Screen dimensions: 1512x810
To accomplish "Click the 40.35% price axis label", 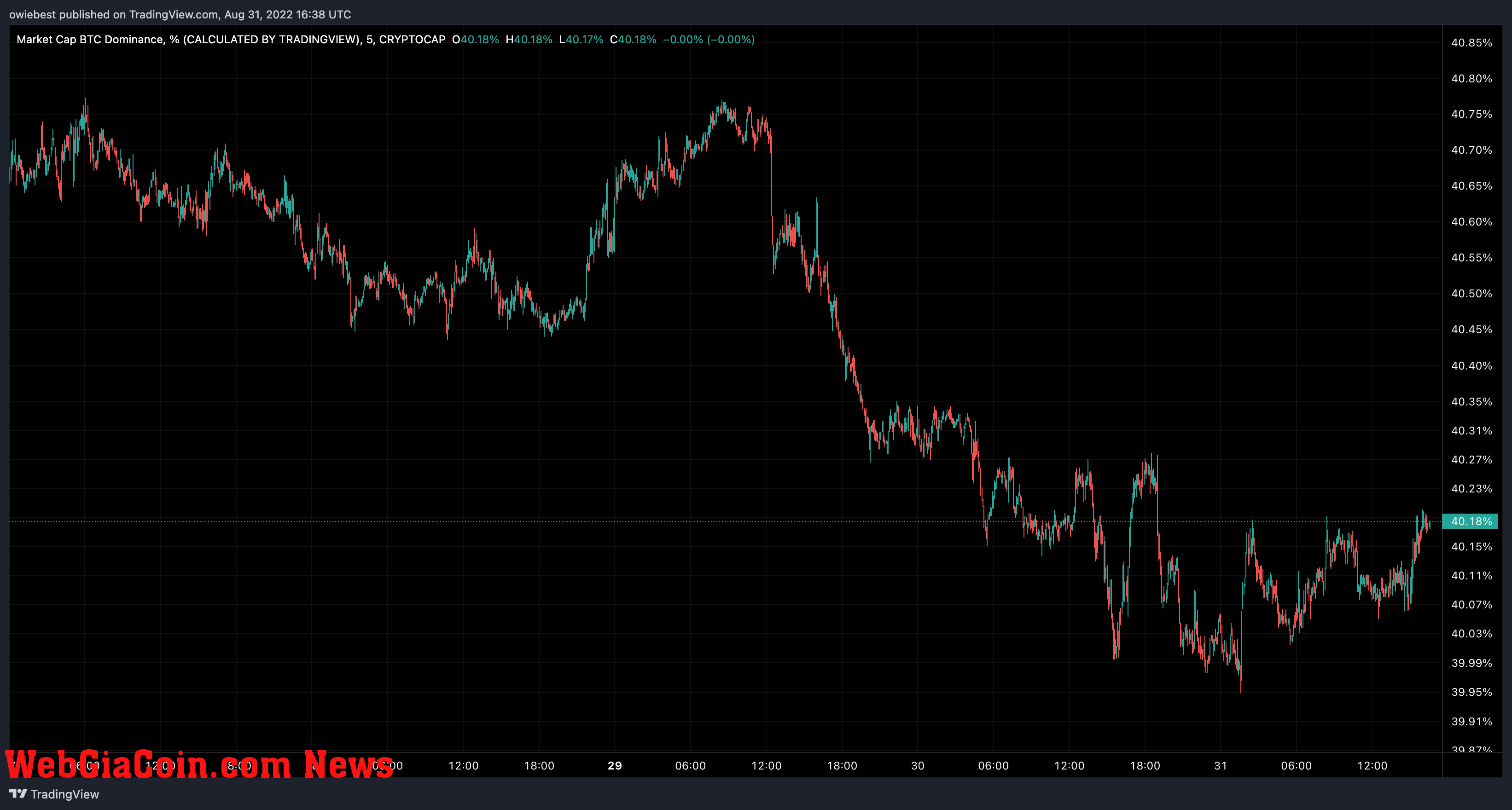I will (1471, 401).
